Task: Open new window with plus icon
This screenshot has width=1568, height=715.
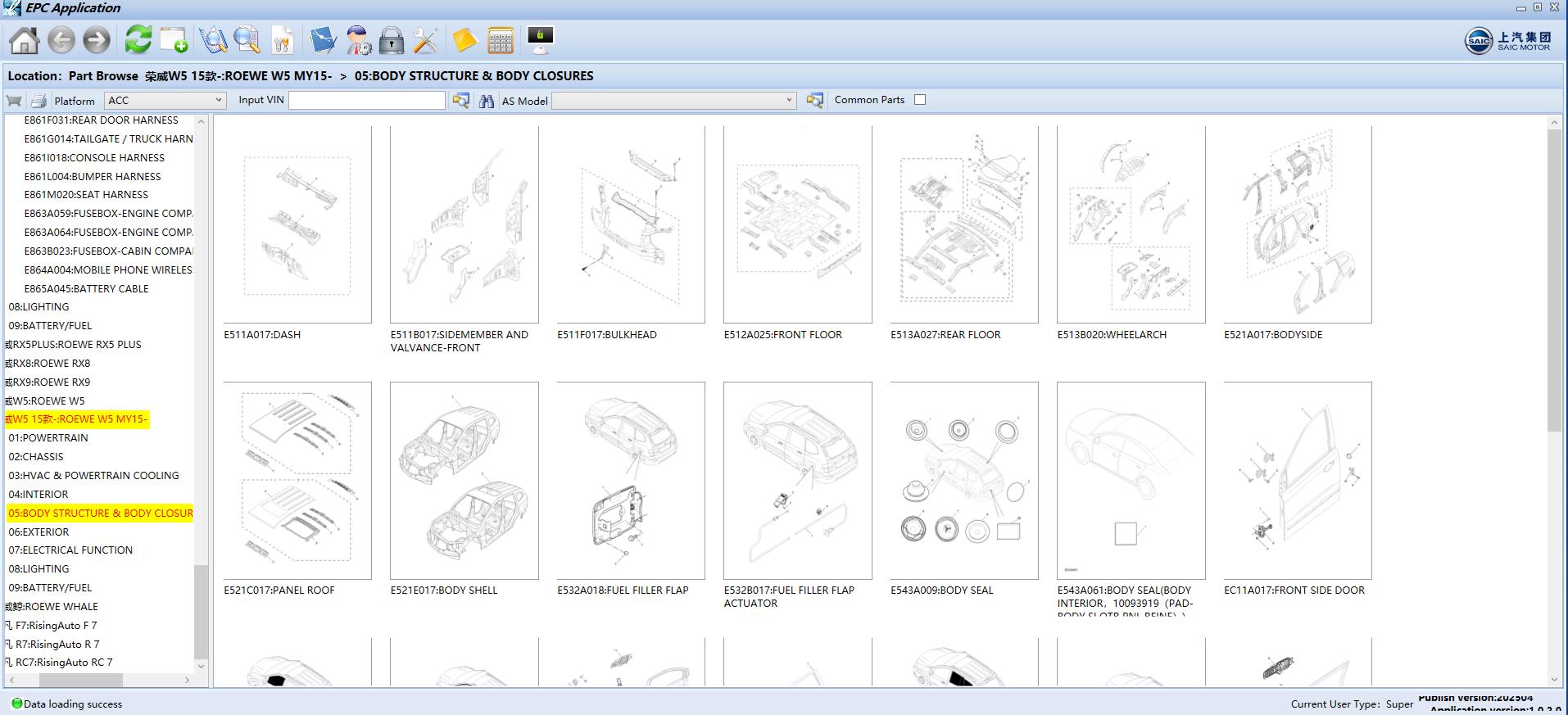Action: point(174,40)
